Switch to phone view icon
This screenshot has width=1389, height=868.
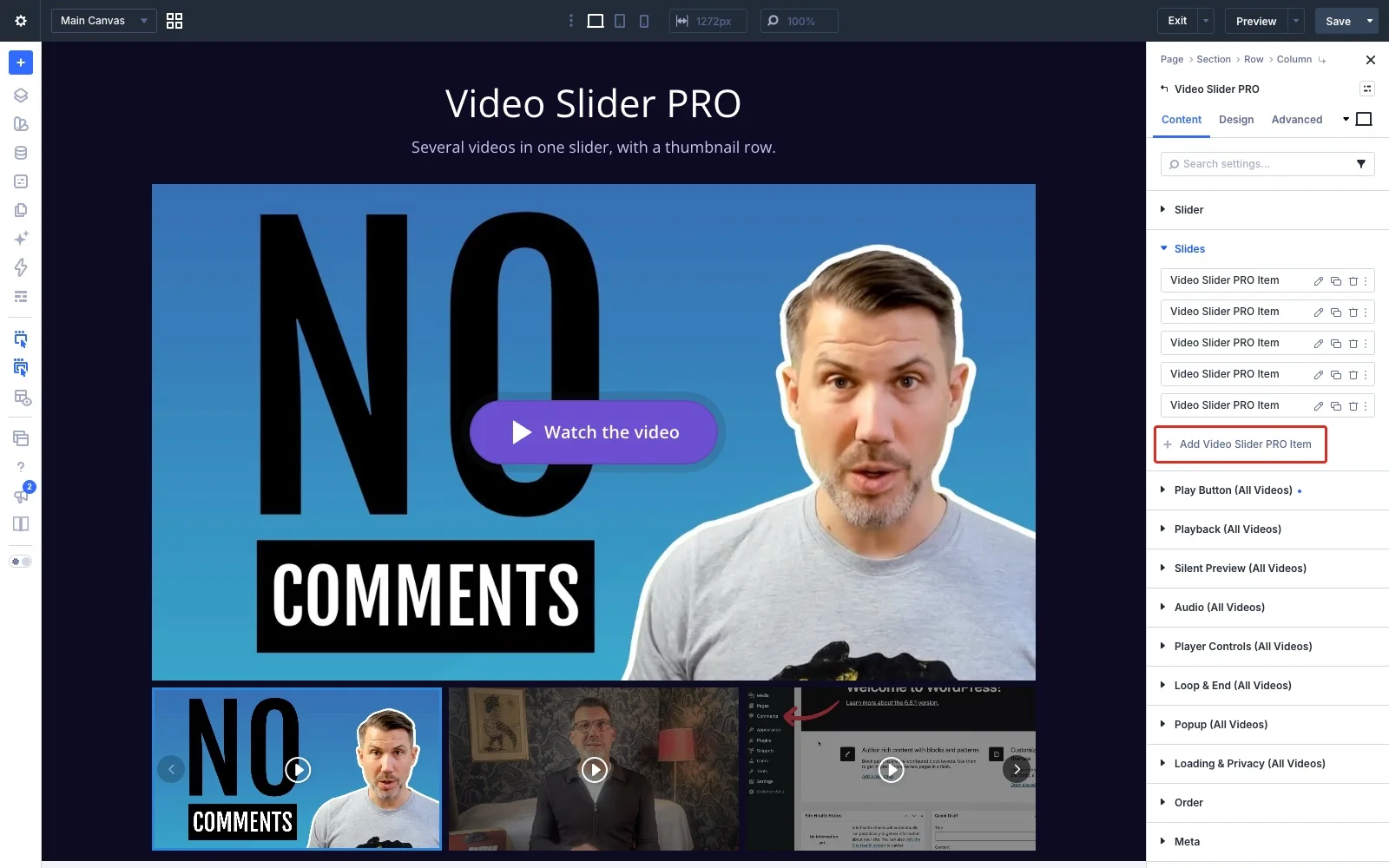point(644,21)
